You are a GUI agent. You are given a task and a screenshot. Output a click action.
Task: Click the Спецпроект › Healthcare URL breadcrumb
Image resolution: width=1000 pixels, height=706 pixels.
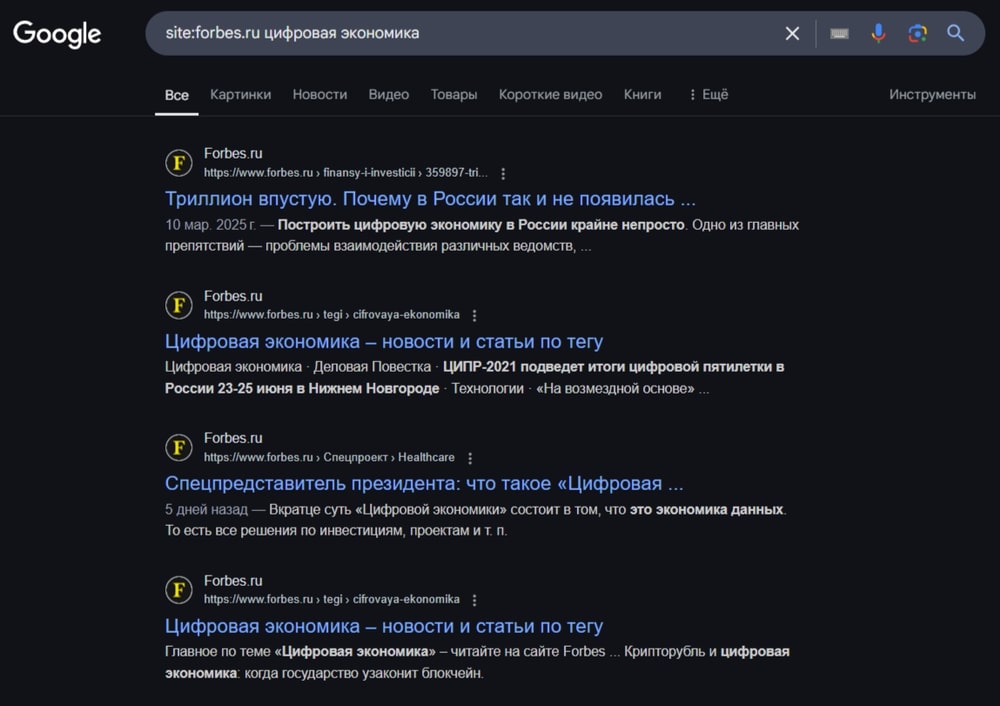coord(329,457)
